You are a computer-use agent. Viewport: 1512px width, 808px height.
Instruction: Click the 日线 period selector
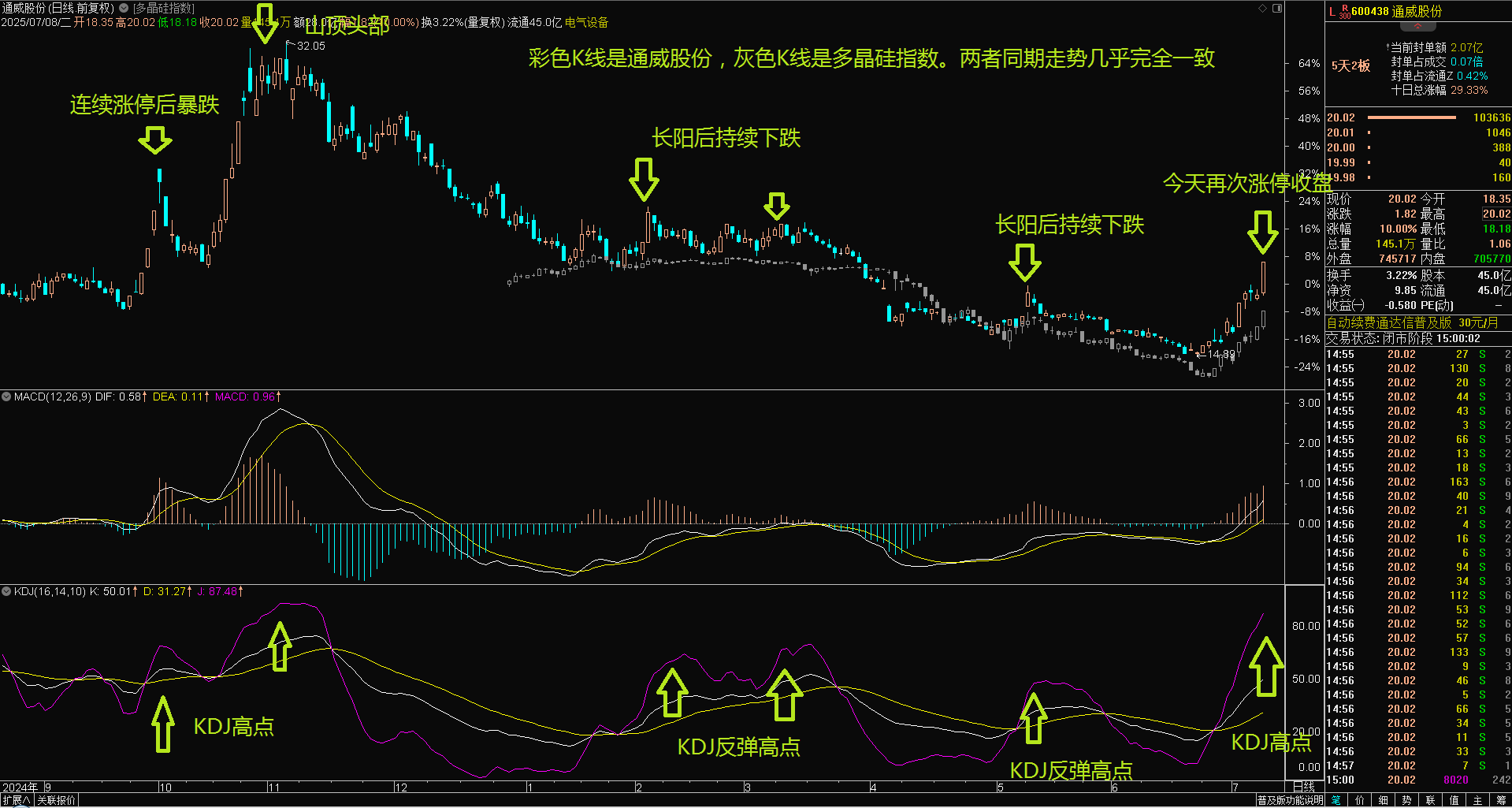pyautogui.click(x=1304, y=787)
